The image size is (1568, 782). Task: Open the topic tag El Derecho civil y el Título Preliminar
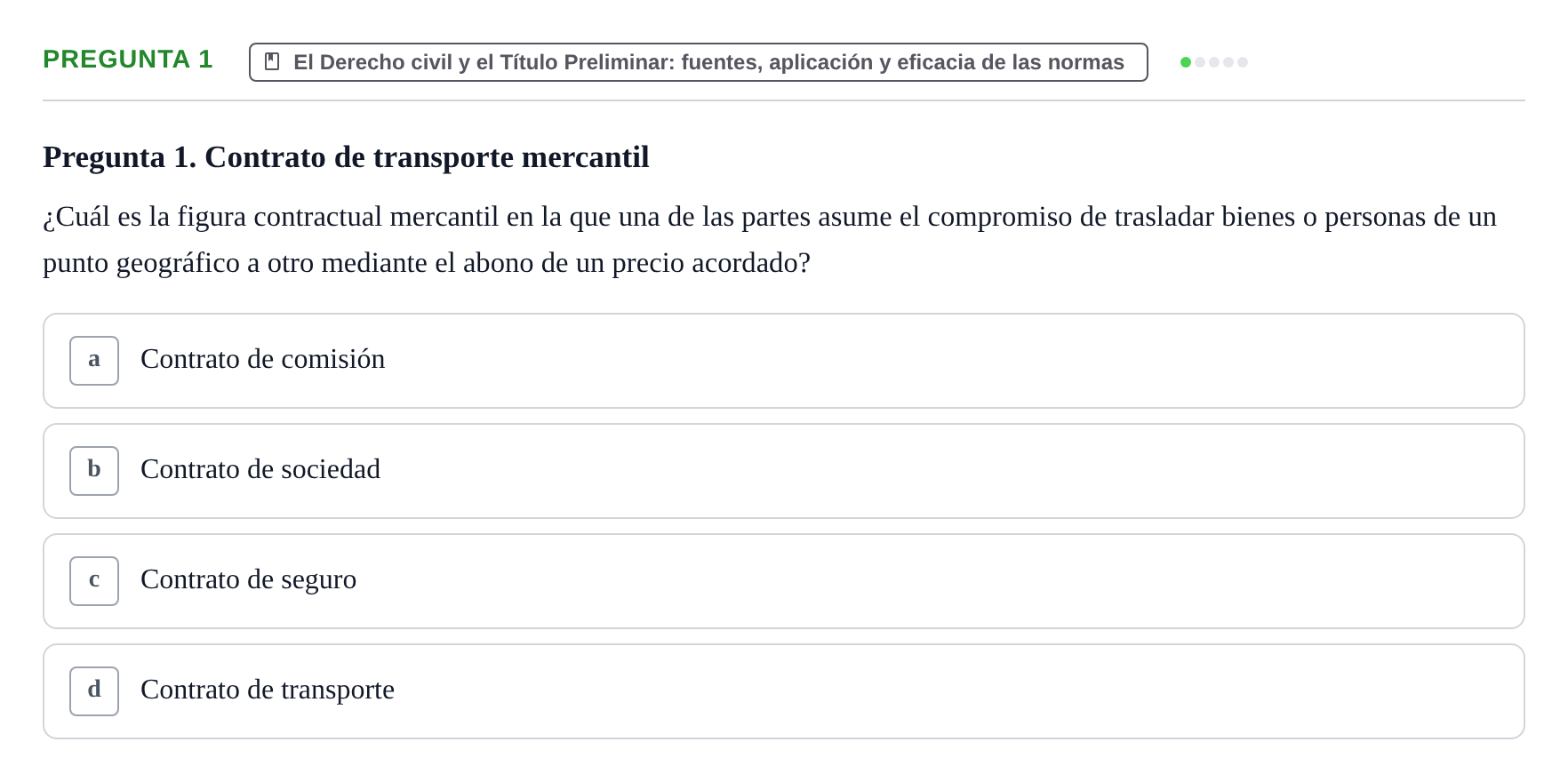[x=699, y=62]
